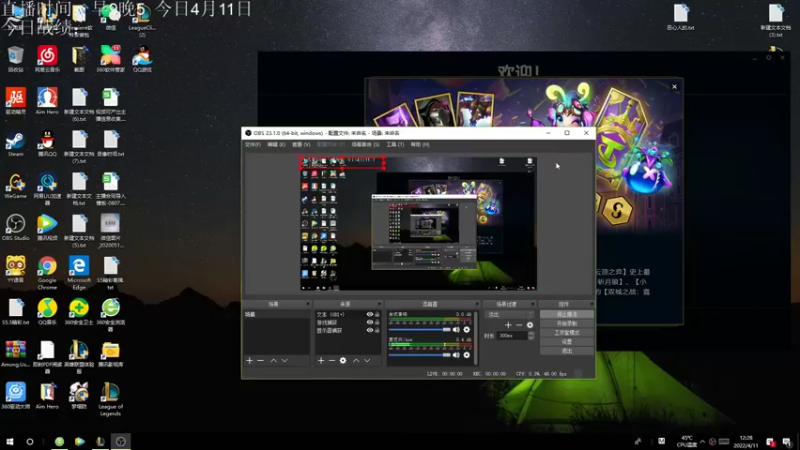The image size is (800, 450).
Task: Open OBS 设置 from the Controls dock
Action: pos(566,342)
